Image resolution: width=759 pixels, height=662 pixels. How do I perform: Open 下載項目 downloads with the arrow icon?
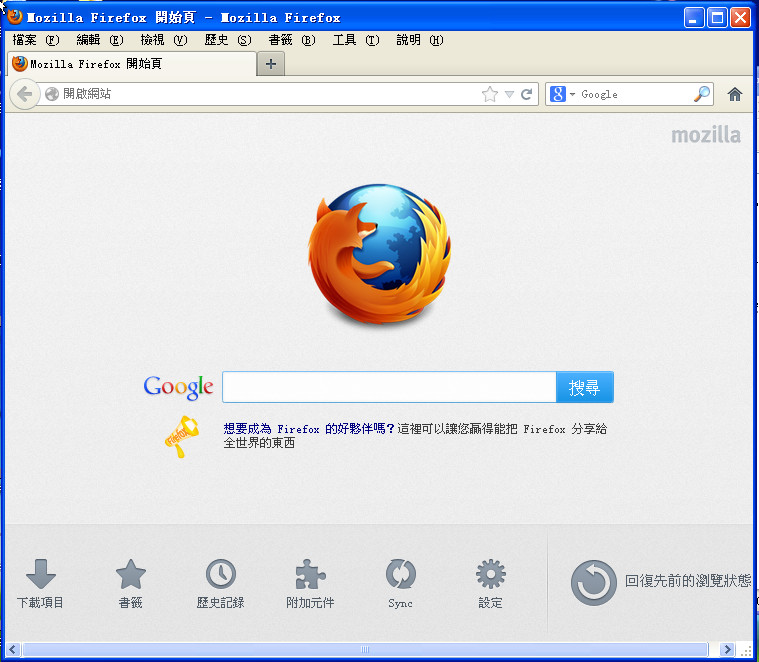(41, 584)
